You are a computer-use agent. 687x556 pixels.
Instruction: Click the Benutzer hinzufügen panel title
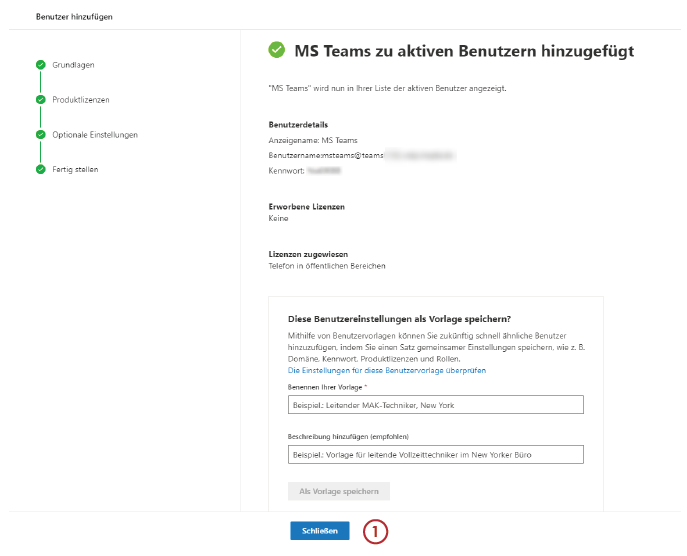click(x=74, y=17)
